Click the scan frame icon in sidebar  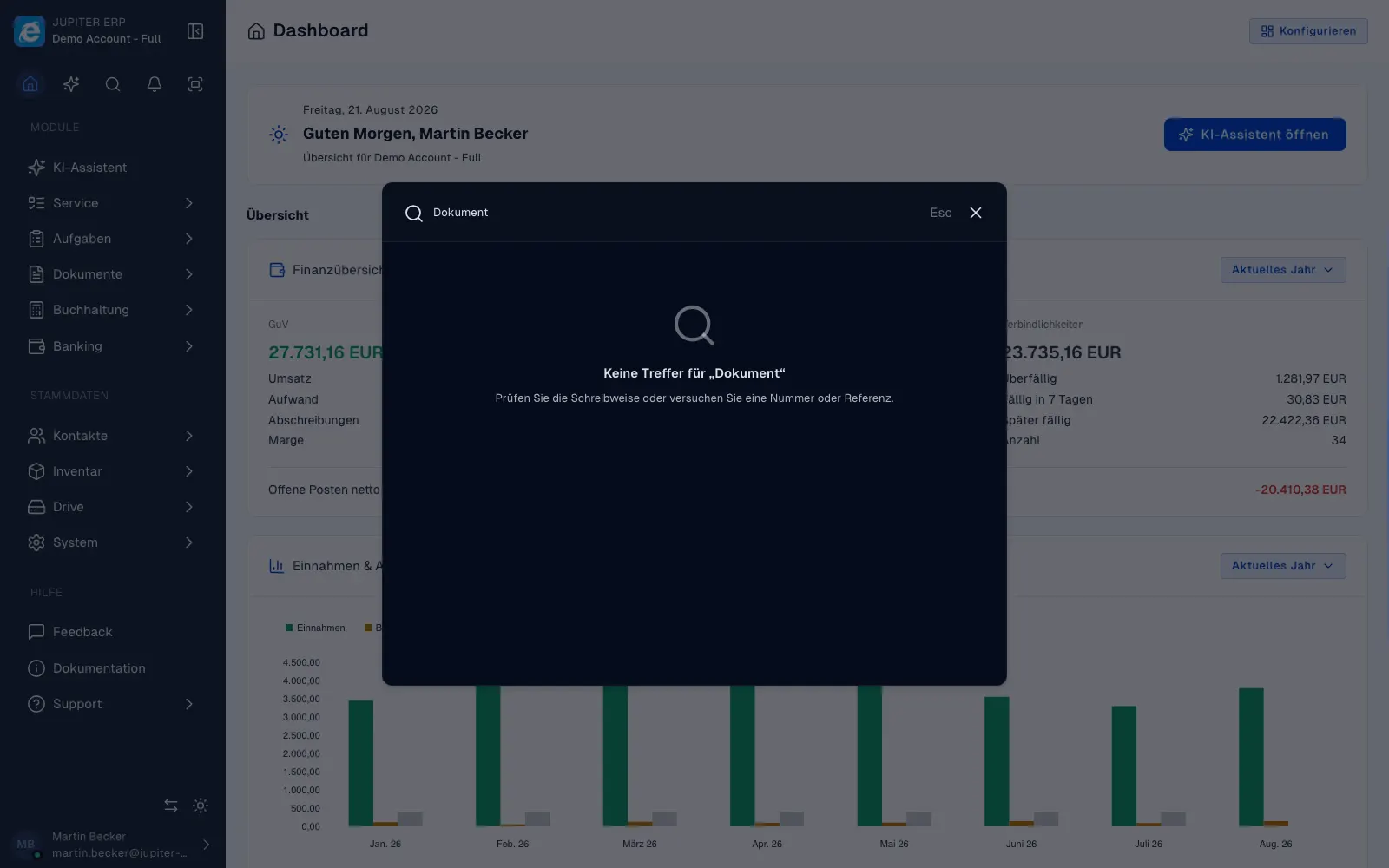[x=195, y=84]
